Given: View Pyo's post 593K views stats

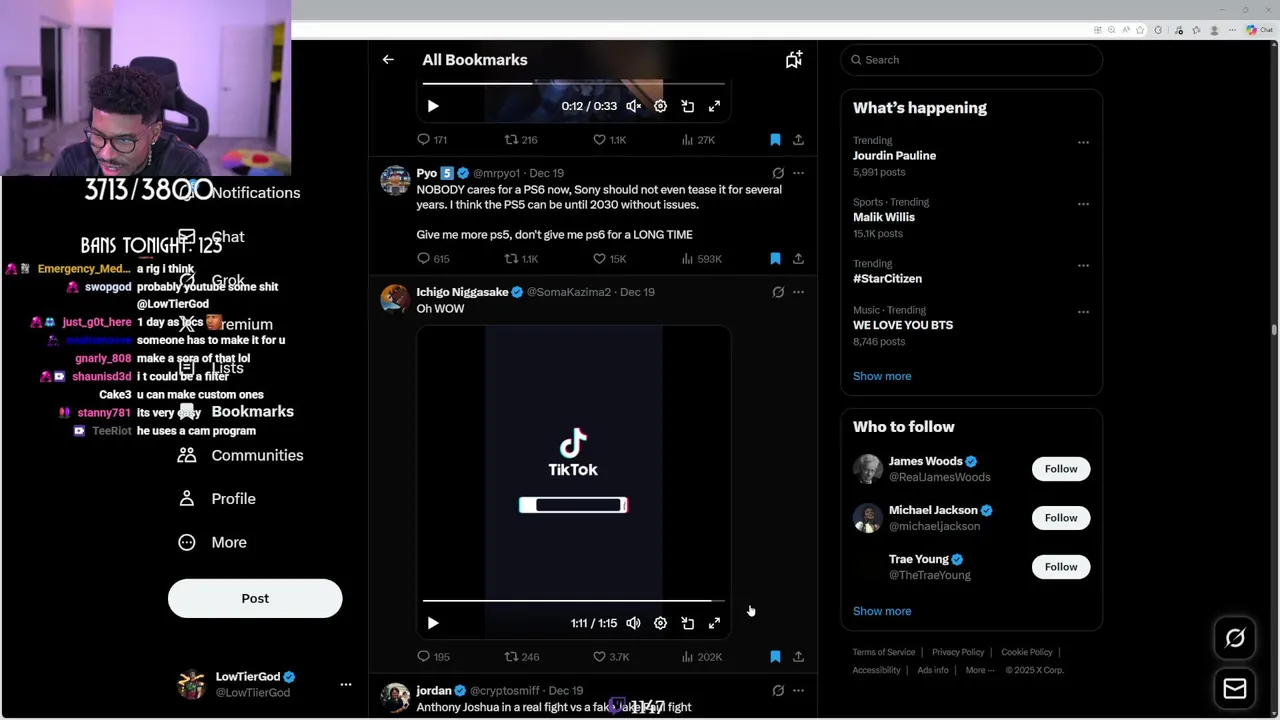Looking at the screenshot, I should 701,259.
